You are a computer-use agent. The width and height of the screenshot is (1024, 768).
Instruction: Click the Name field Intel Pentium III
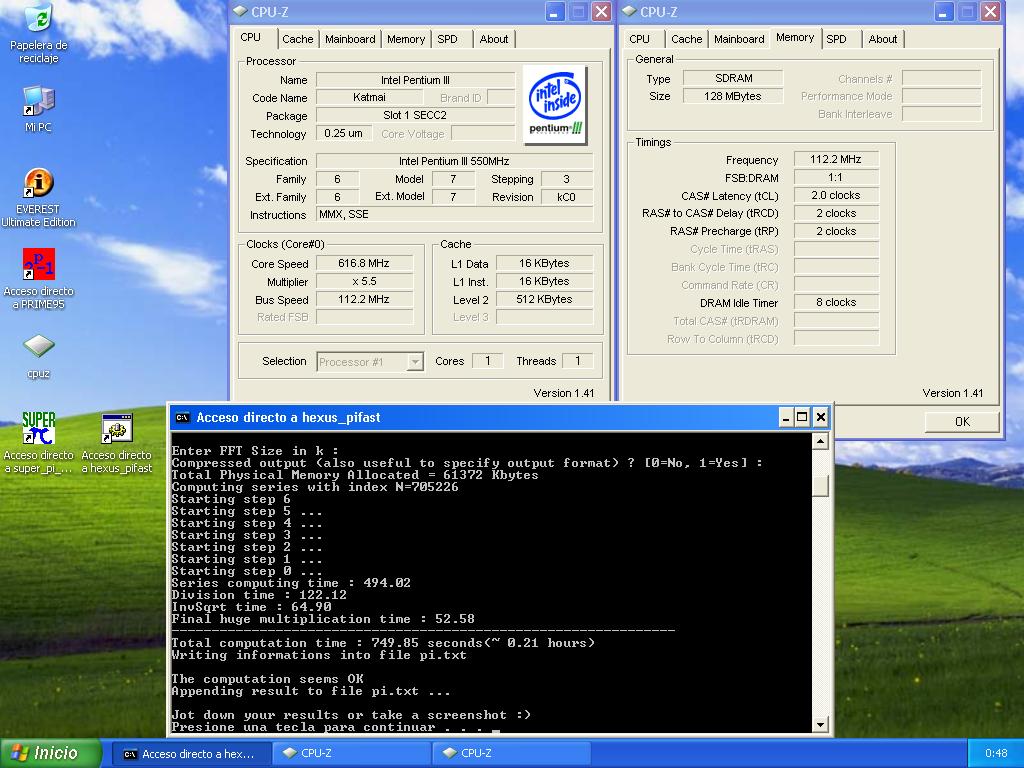(x=415, y=80)
